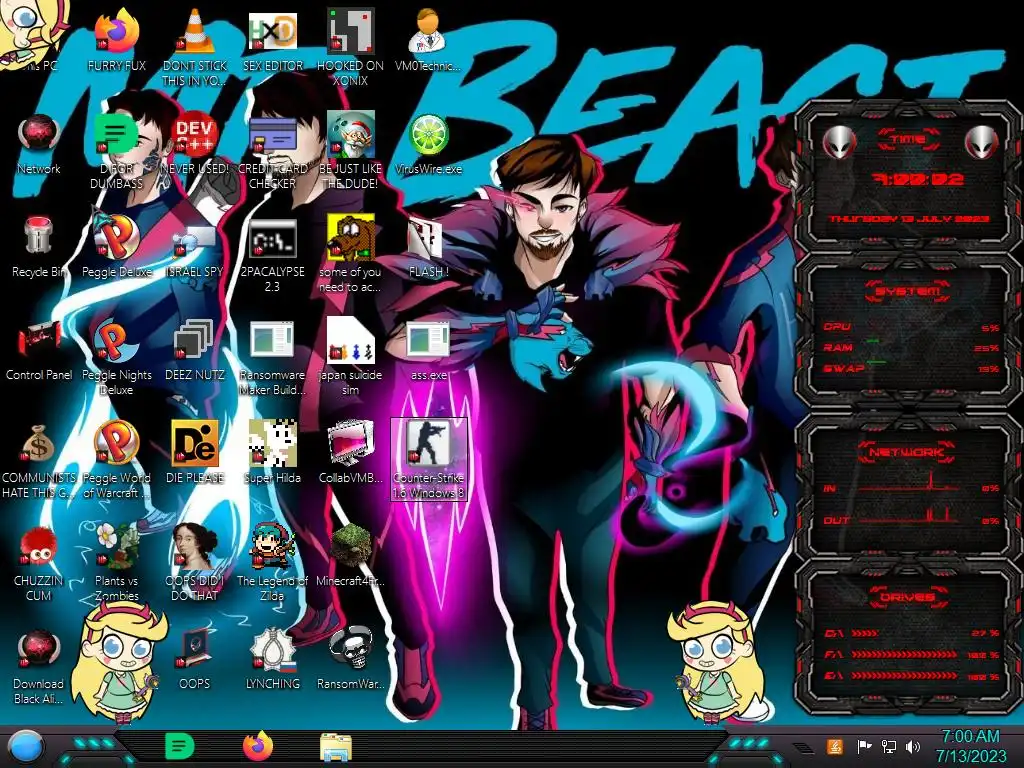Click the NETWORK widget IN graph
1024x768 pixels.
(x=910, y=483)
